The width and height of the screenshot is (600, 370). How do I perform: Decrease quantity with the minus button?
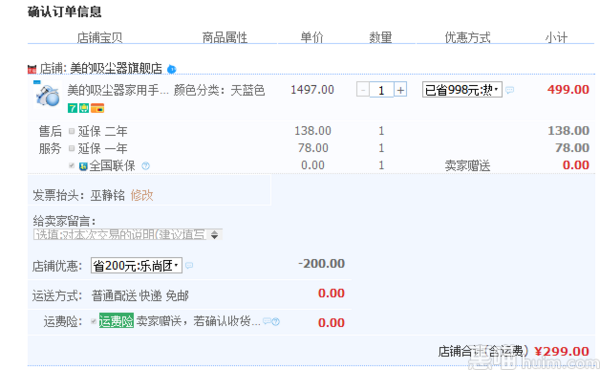(363, 90)
